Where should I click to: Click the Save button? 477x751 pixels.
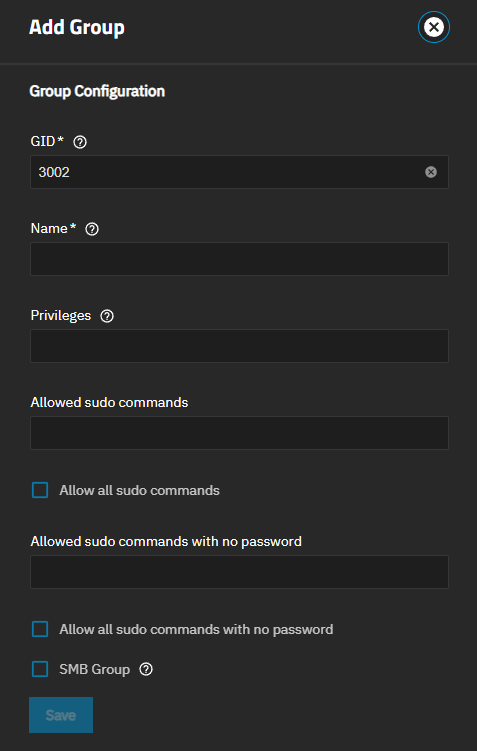61,715
